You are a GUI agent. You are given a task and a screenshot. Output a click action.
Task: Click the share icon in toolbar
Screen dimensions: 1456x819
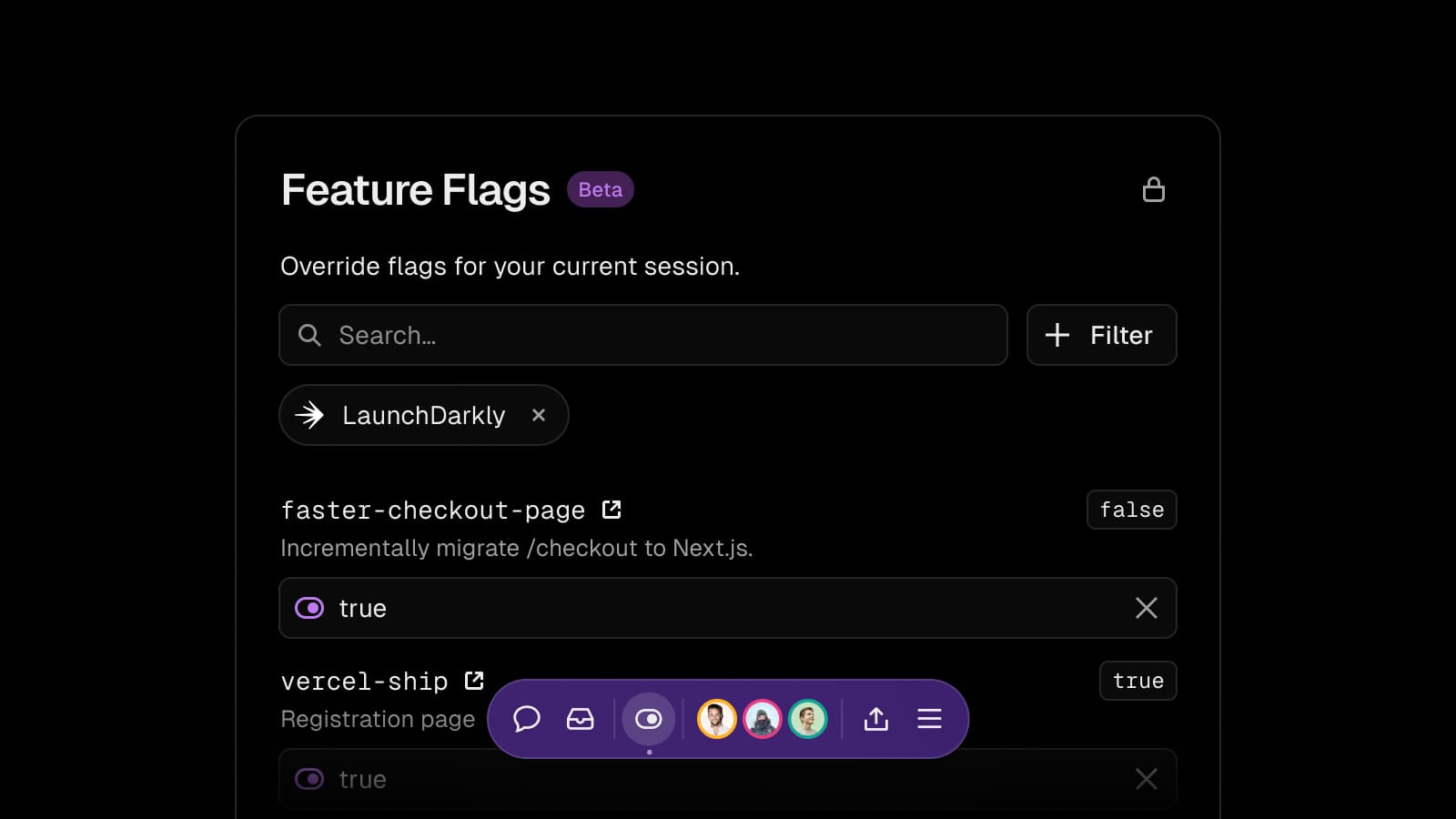(875, 719)
